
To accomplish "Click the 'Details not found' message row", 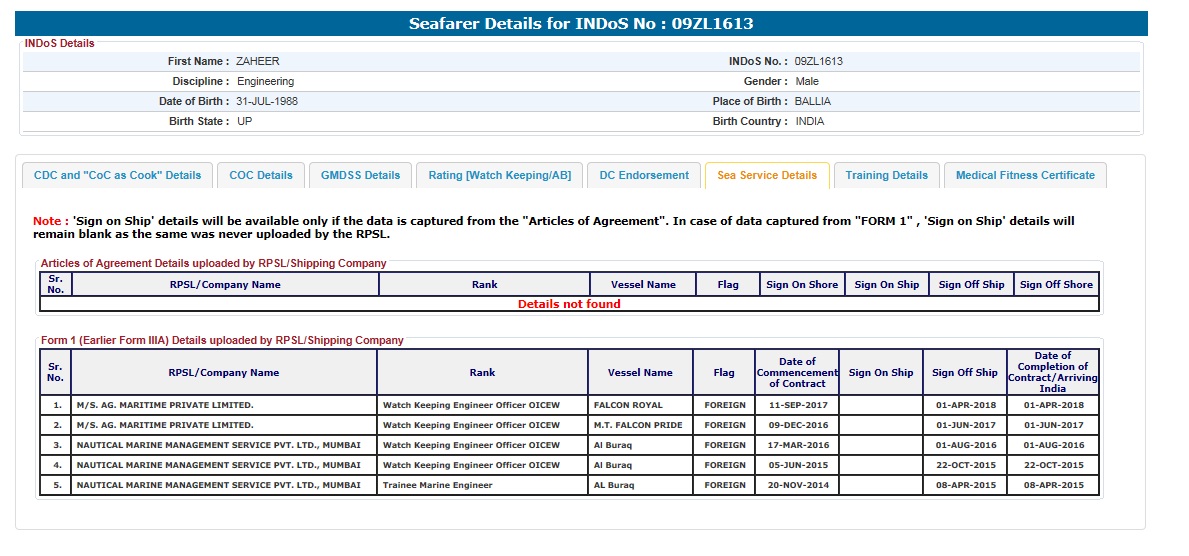I will click(x=569, y=304).
